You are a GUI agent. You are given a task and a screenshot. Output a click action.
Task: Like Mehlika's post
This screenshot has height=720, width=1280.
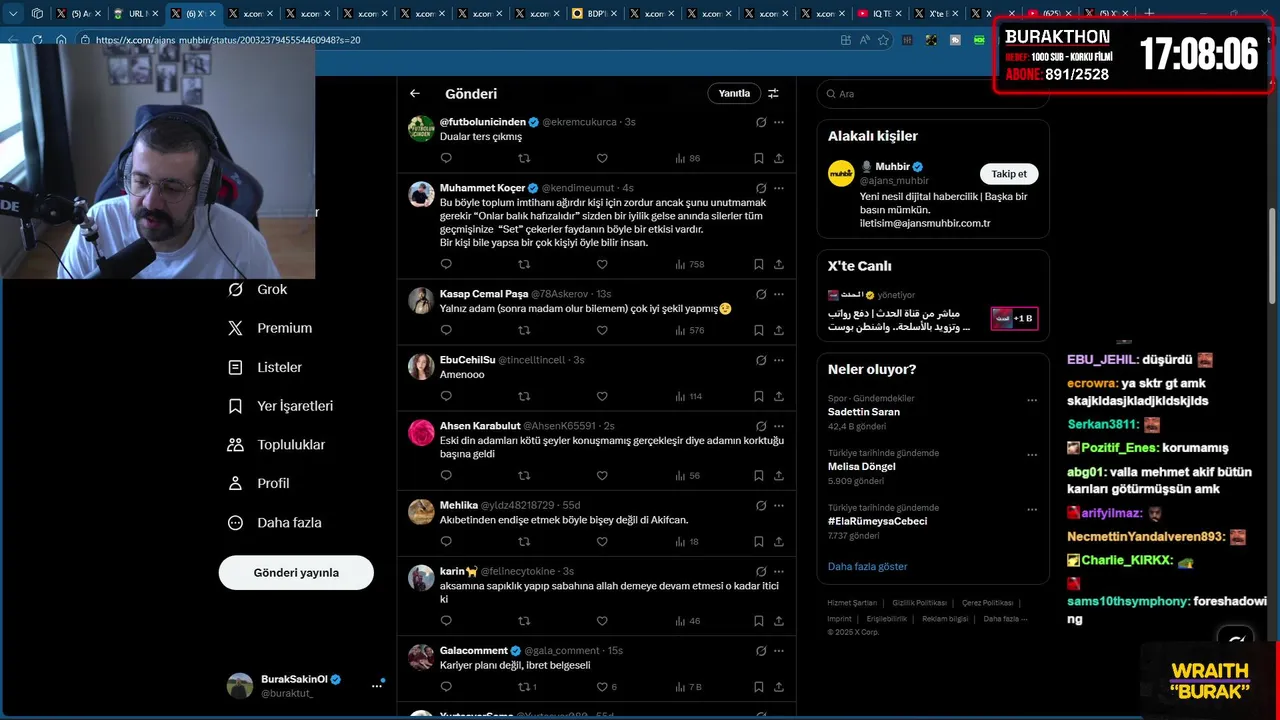(x=602, y=541)
